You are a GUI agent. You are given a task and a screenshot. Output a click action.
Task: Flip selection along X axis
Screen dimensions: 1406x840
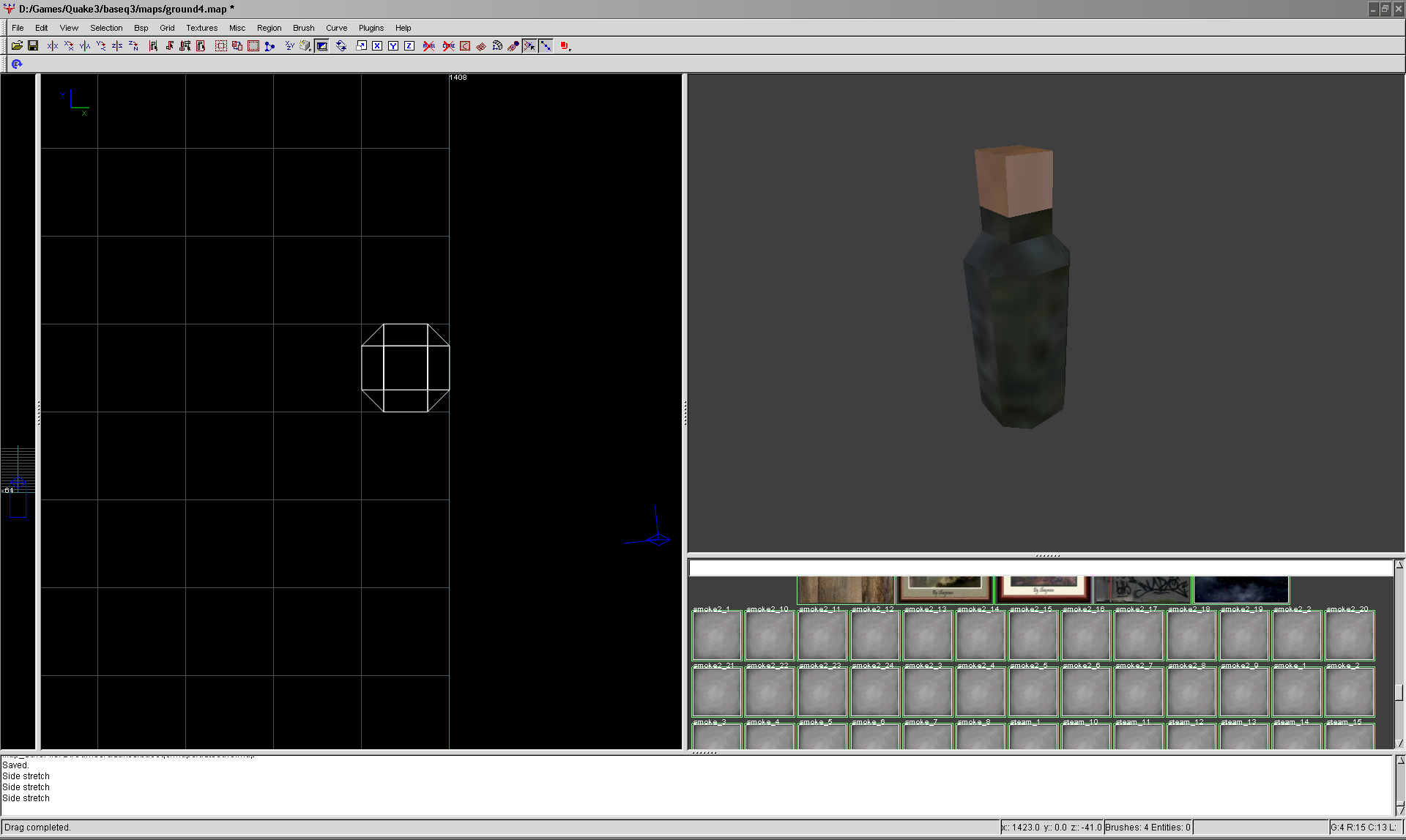53,45
